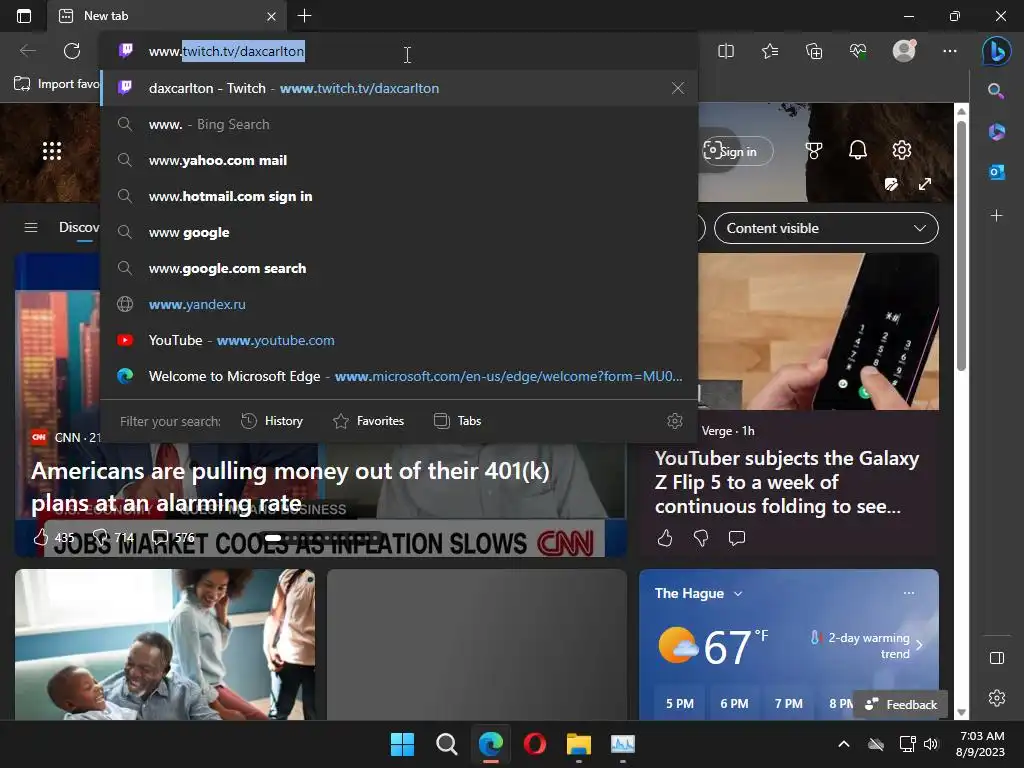
Task: Open page settings gear icon
Action: click(x=902, y=150)
